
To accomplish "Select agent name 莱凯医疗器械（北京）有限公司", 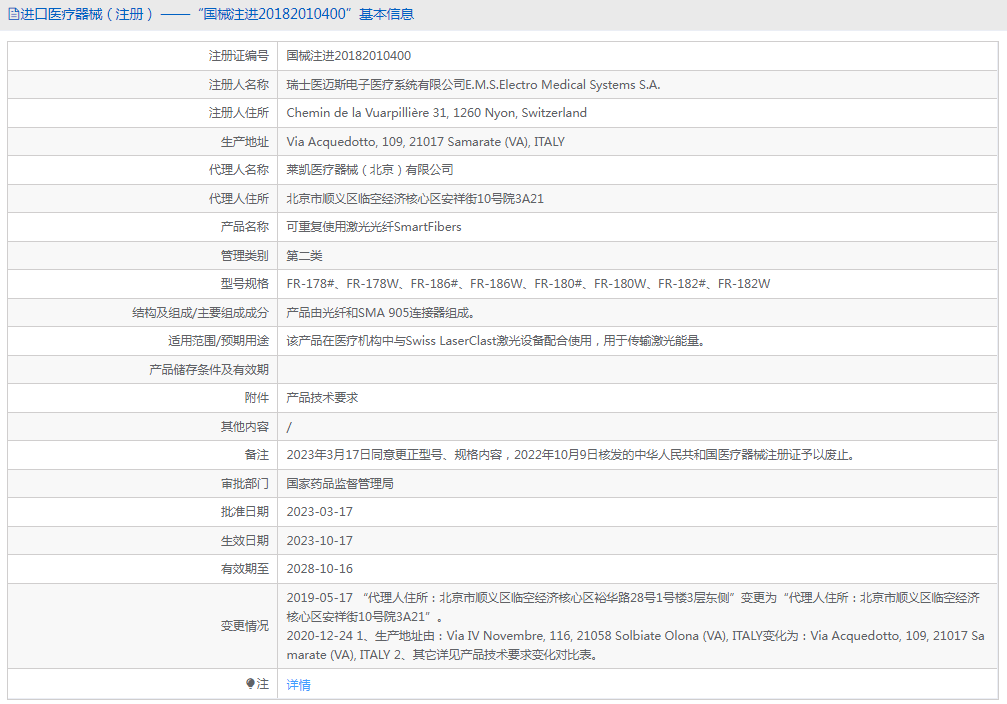I will click(369, 170).
